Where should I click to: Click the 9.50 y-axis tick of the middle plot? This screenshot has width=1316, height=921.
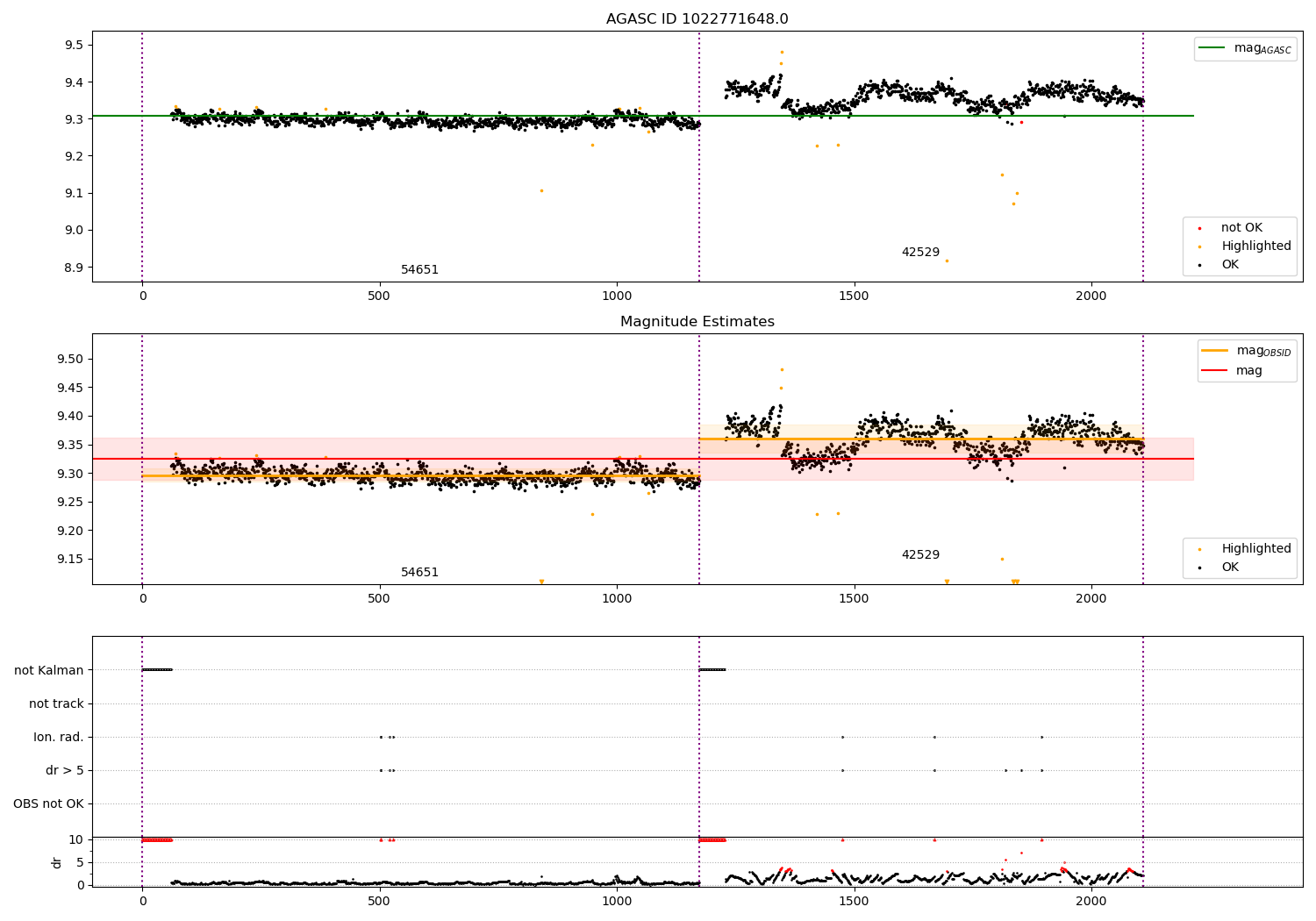(x=70, y=360)
